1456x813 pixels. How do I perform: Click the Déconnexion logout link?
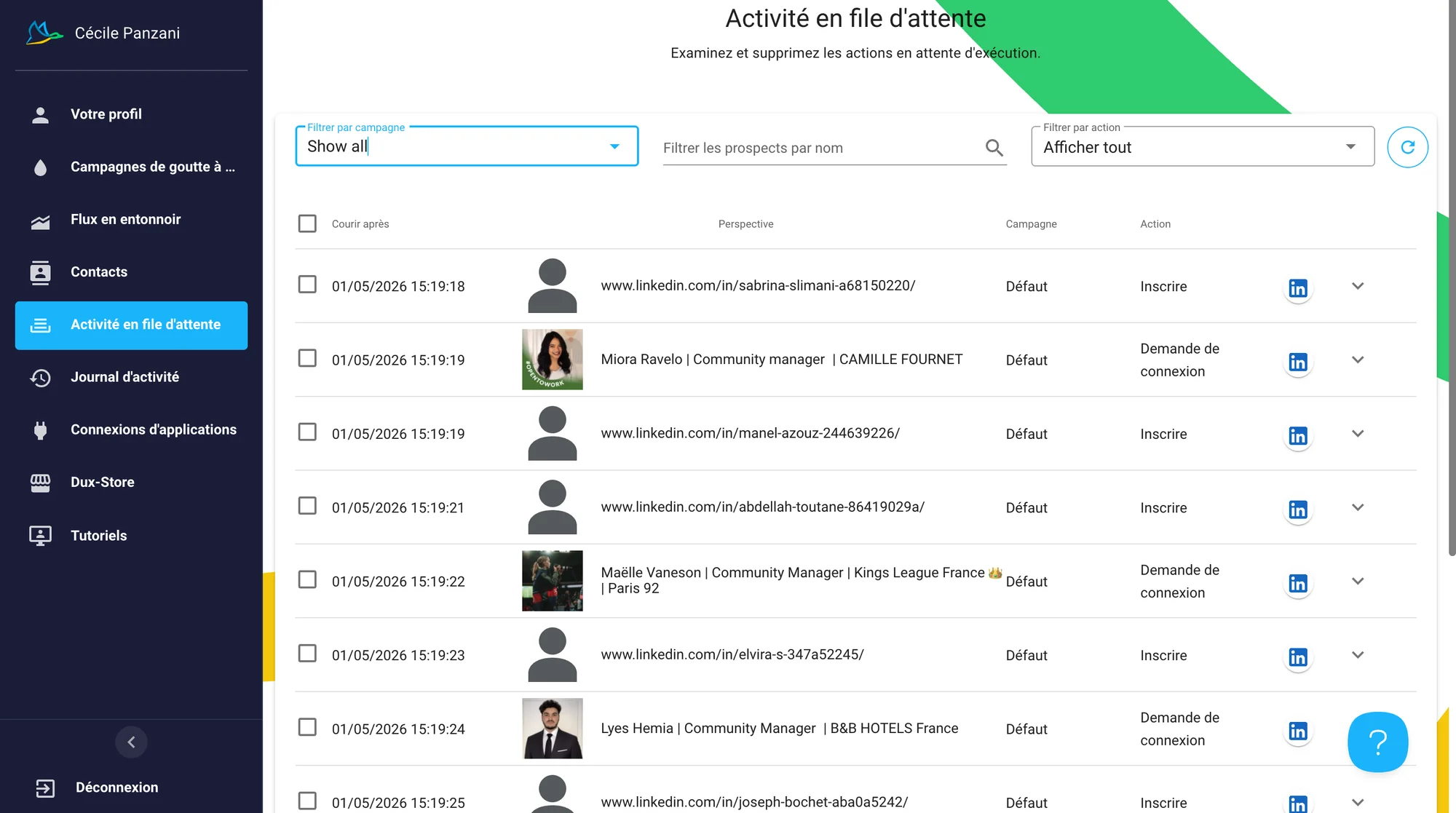[x=116, y=788]
